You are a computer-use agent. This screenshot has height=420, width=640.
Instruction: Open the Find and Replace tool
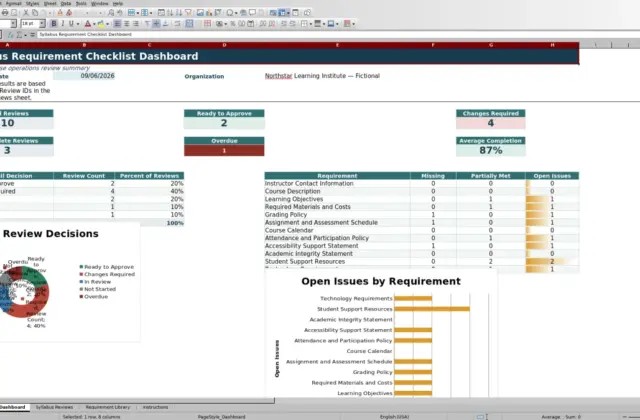pyautogui.click(x=111, y=13)
